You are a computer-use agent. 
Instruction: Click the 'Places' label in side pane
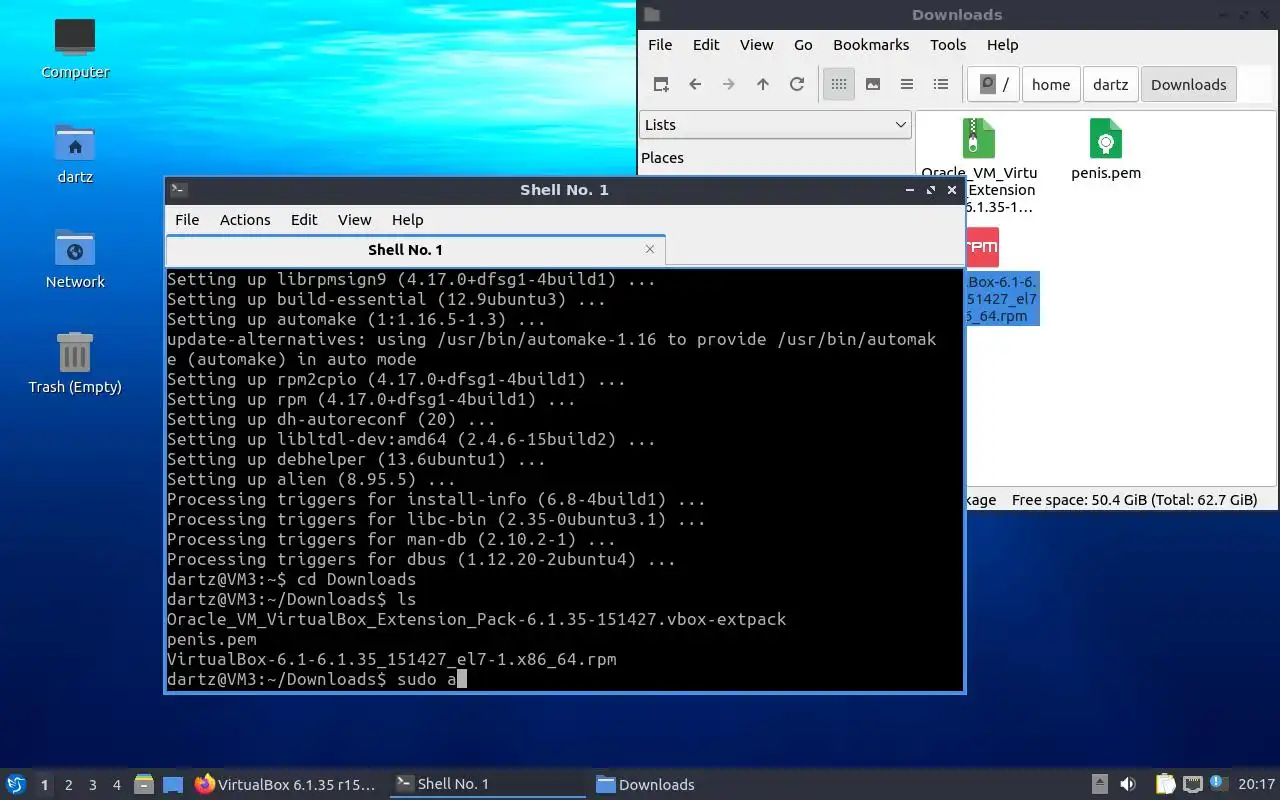(x=662, y=158)
